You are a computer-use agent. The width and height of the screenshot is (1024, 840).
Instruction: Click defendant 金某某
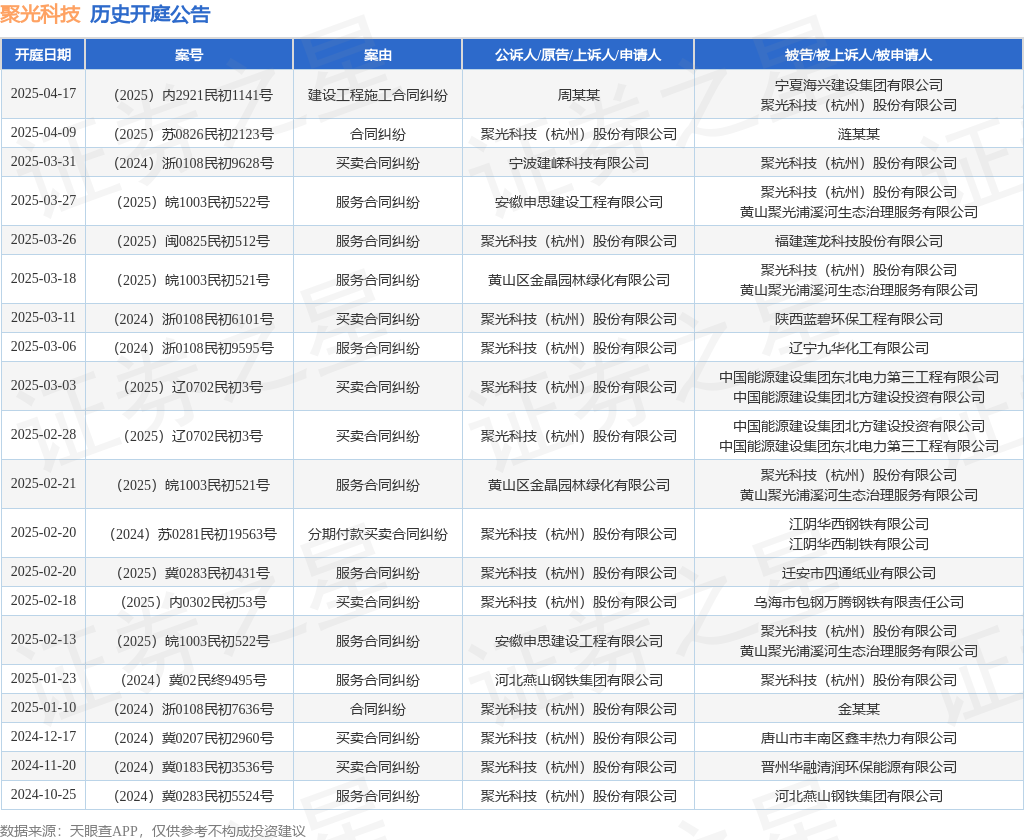[x=858, y=709]
